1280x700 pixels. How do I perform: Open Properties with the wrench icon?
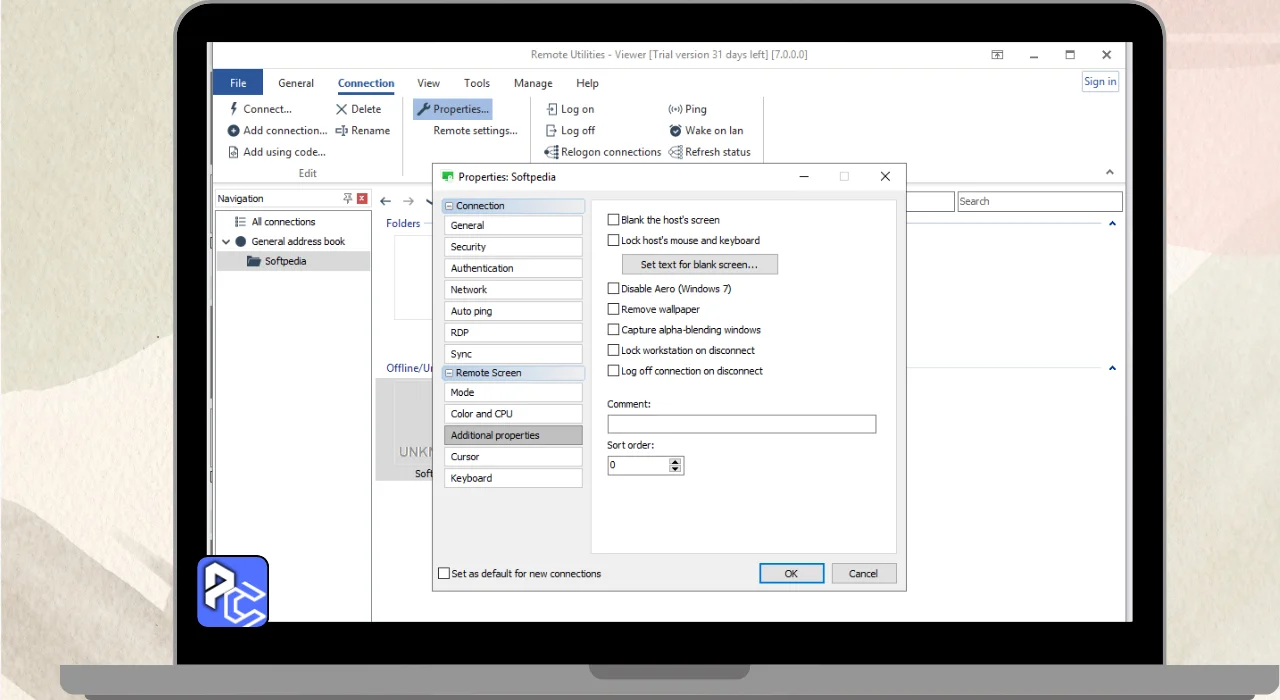point(423,109)
